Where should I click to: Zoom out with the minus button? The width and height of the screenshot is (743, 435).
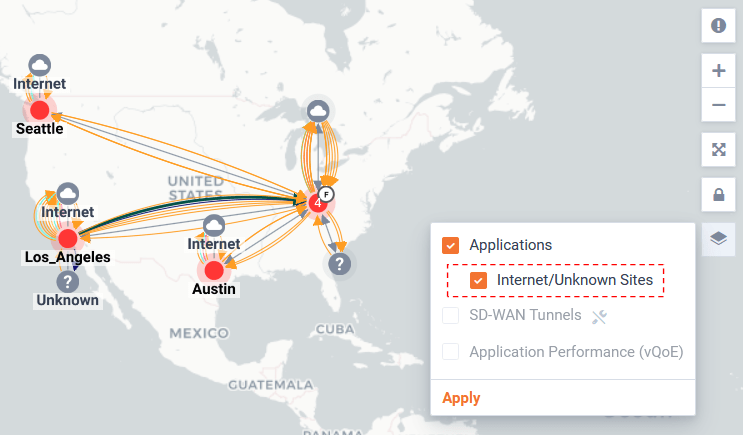(718, 105)
